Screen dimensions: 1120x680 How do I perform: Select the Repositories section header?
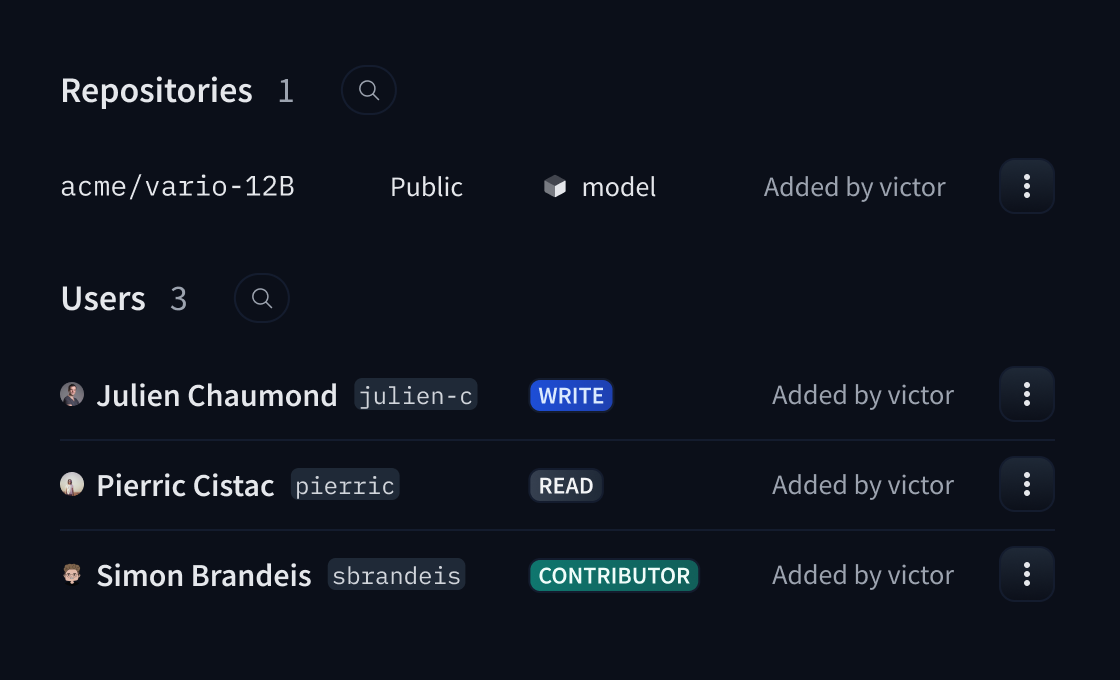[x=156, y=90]
